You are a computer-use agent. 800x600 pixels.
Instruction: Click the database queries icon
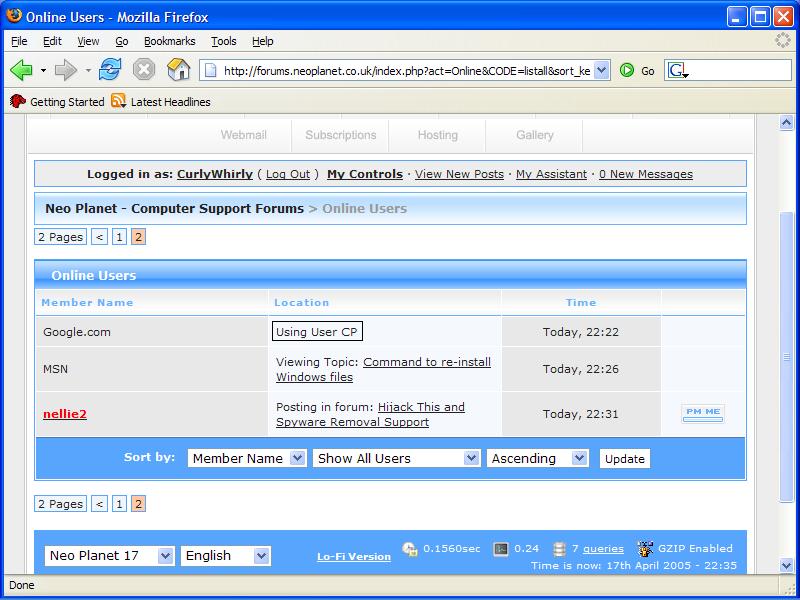point(559,549)
